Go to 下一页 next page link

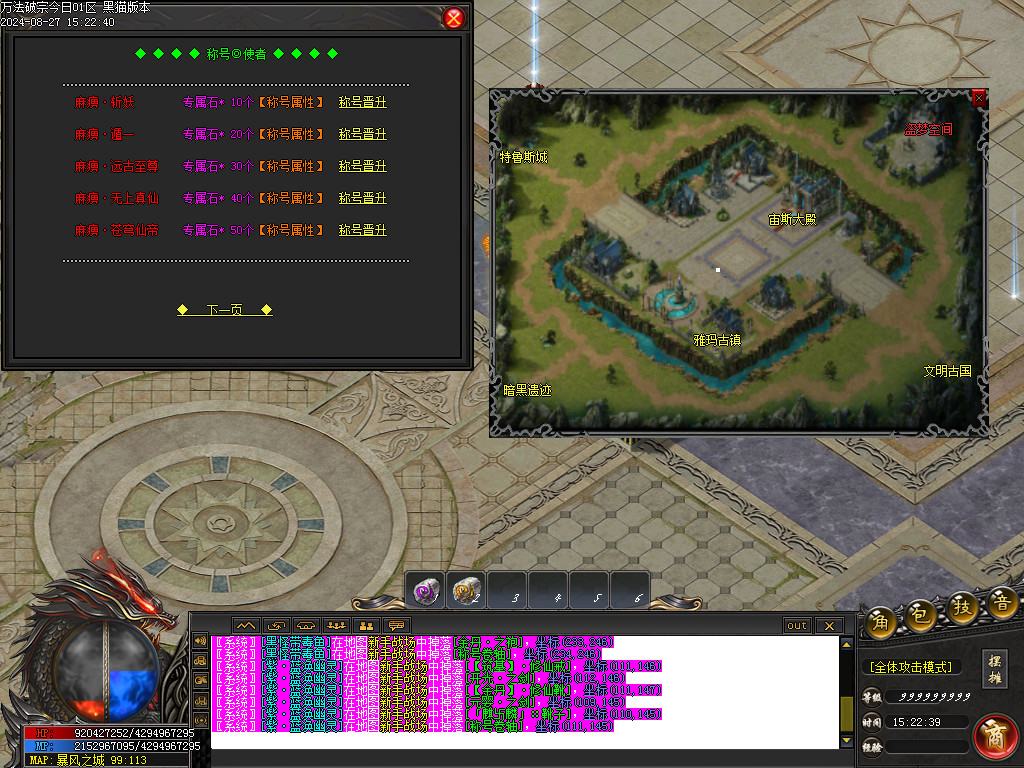(225, 310)
